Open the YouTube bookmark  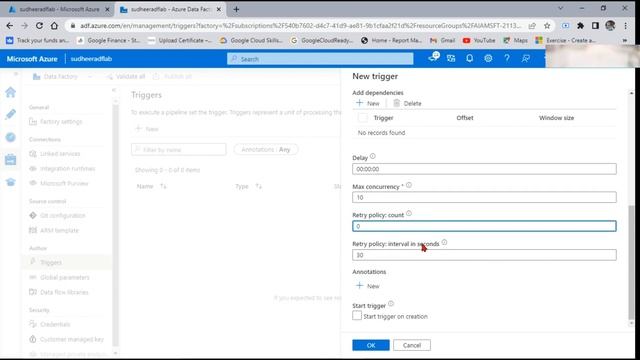pos(479,40)
